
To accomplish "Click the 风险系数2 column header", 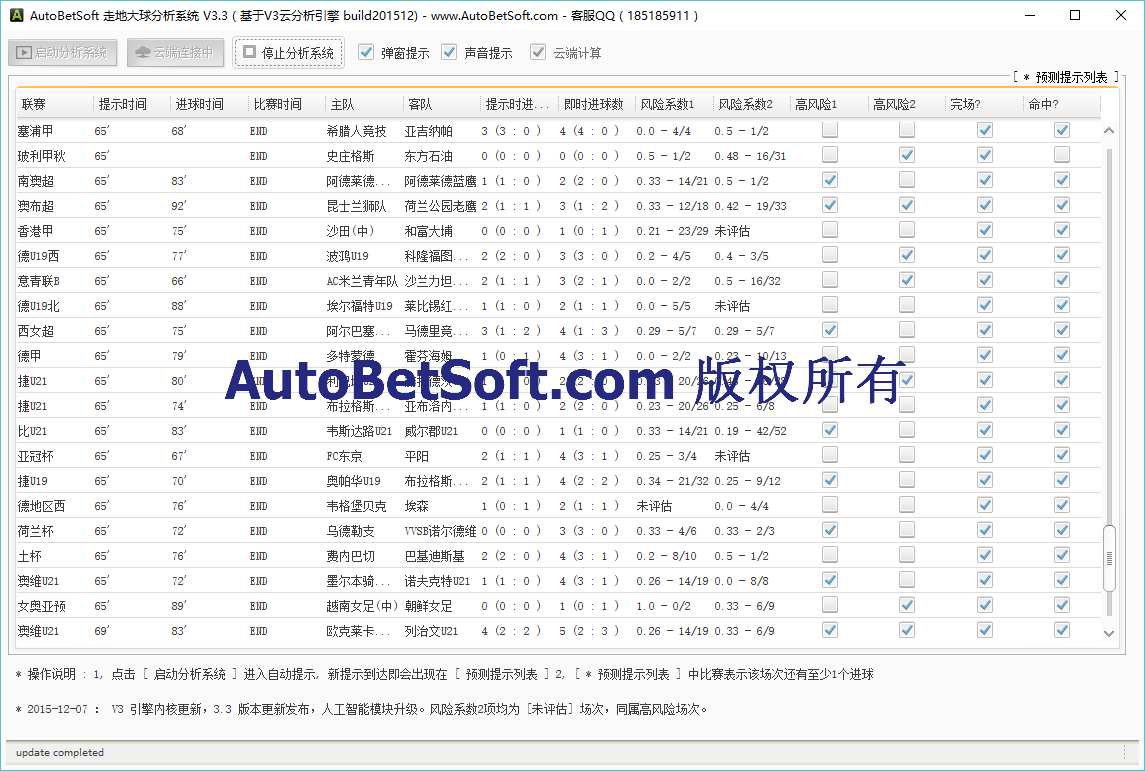I will click(751, 104).
